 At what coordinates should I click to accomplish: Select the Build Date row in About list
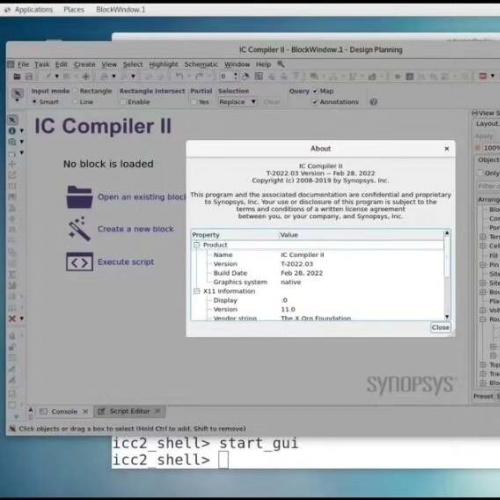(318, 273)
